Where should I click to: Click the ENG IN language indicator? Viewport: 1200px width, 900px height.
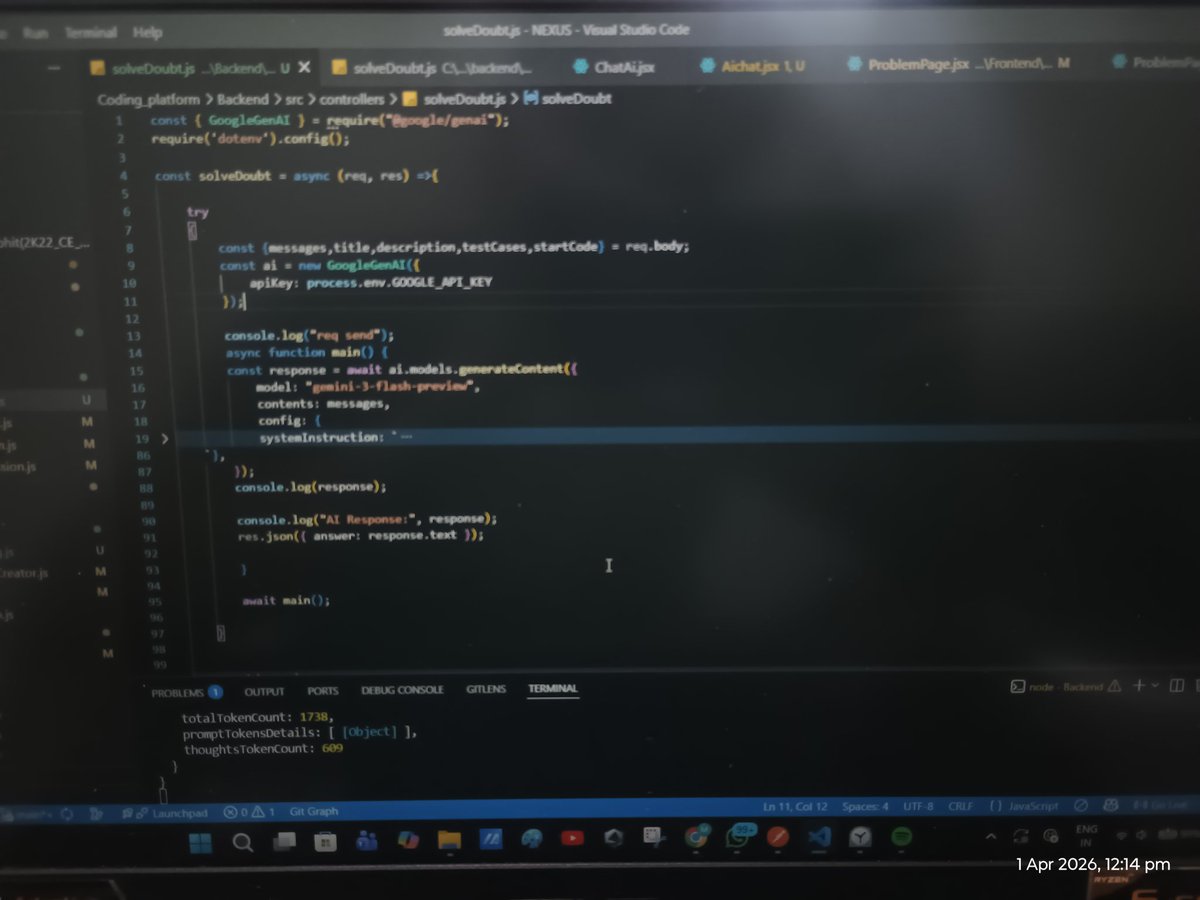(x=1085, y=836)
